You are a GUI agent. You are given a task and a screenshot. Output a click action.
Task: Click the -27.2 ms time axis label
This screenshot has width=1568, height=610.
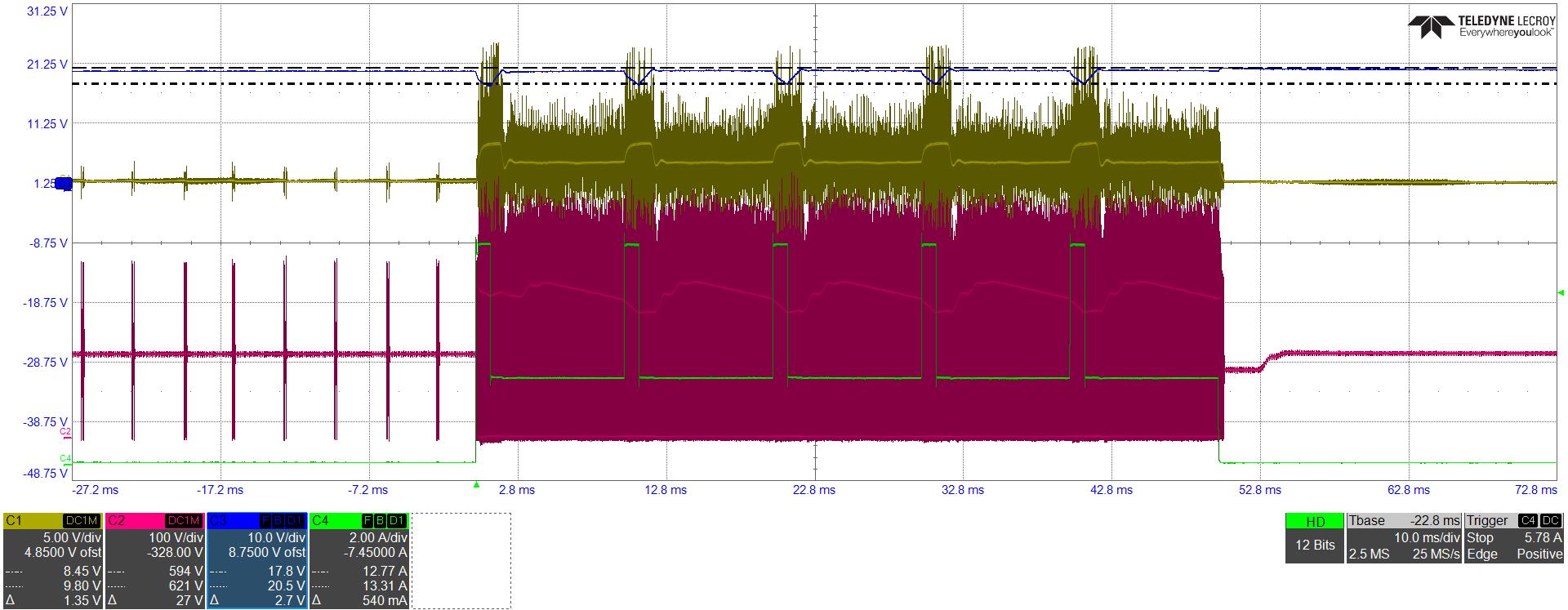tap(95, 490)
